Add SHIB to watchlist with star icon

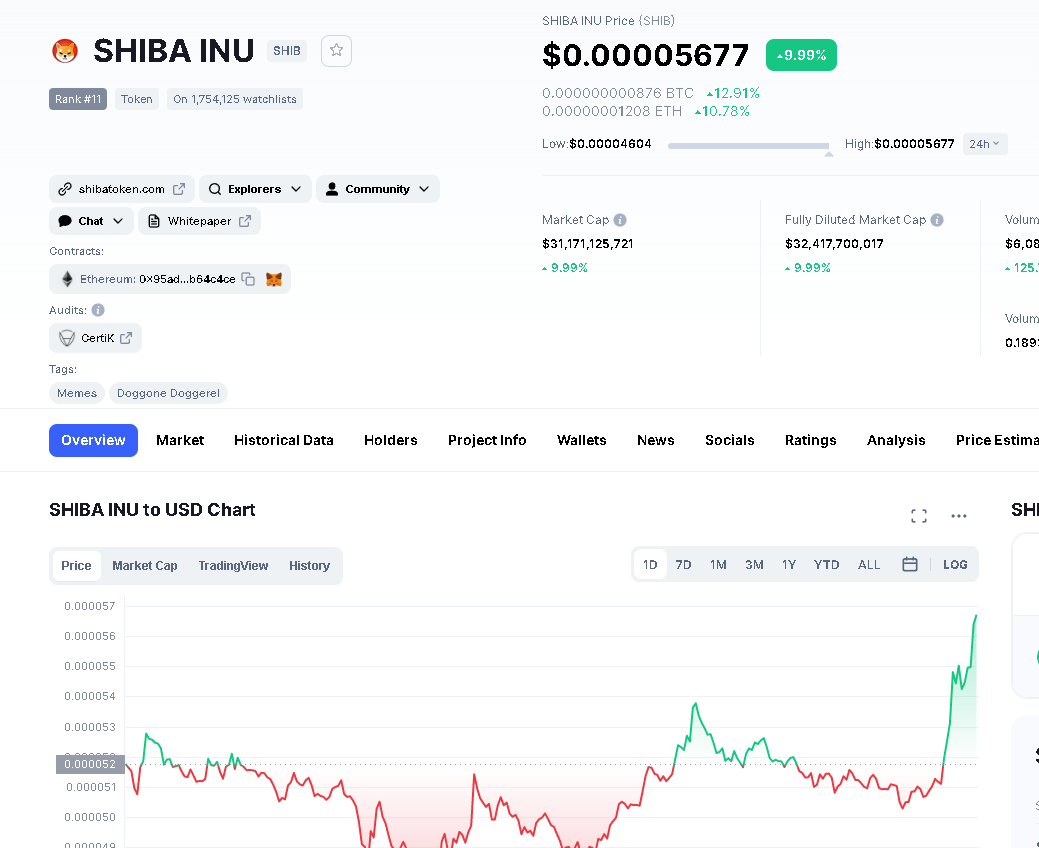coord(337,50)
